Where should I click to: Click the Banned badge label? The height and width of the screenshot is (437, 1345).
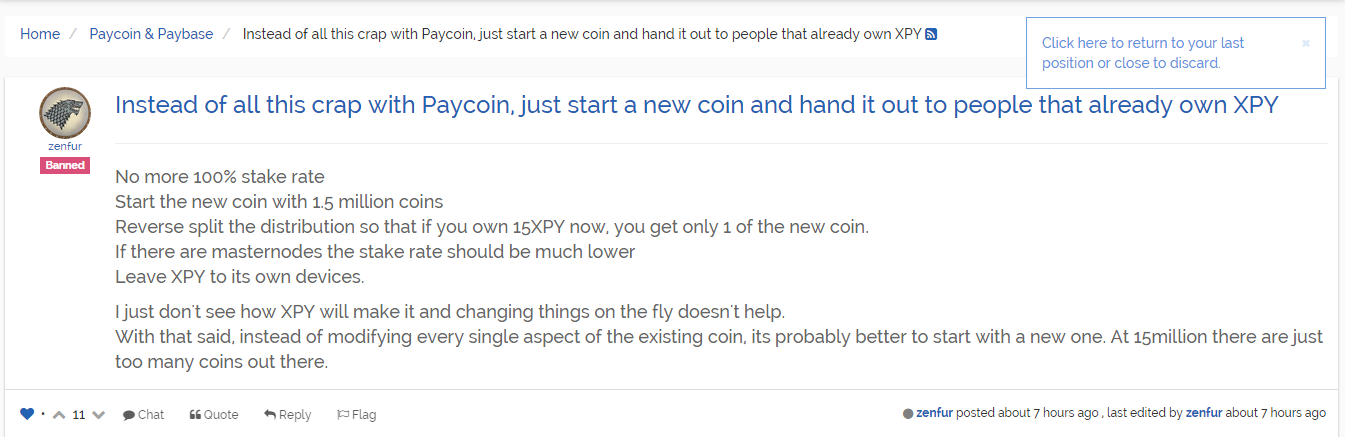[x=65, y=165]
